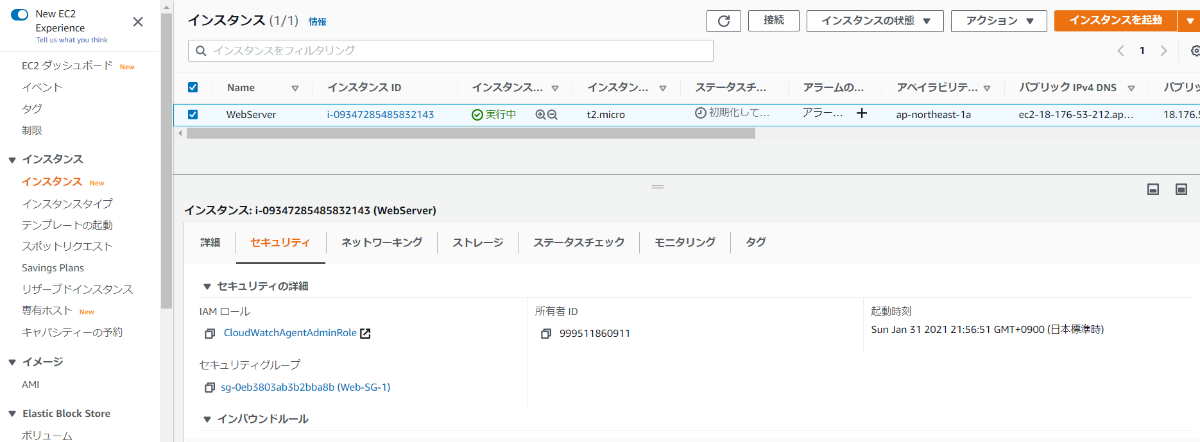The height and width of the screenshot is (442, 1200).
Task: Focus the instance filter search field
Action: click(x=451, y=50)
